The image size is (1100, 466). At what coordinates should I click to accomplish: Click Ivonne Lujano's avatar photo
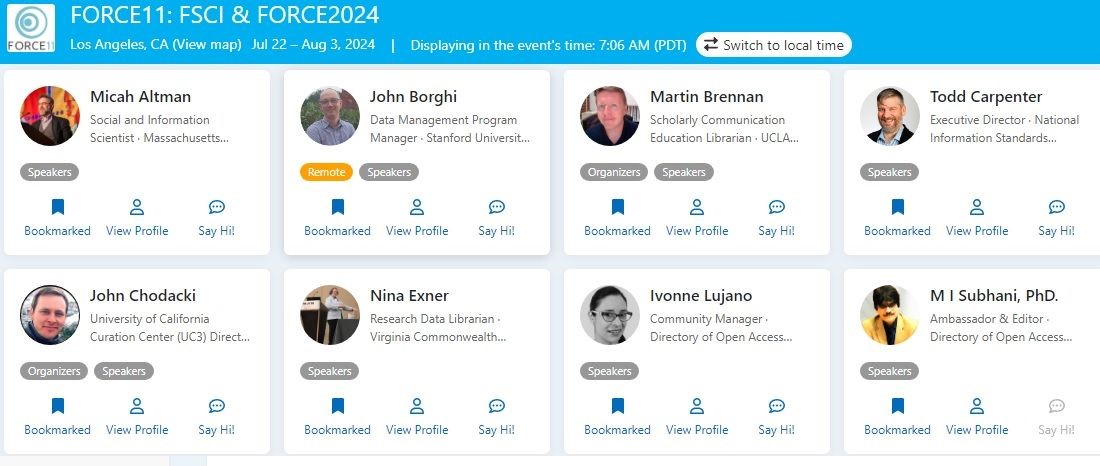tap(610, 315)
